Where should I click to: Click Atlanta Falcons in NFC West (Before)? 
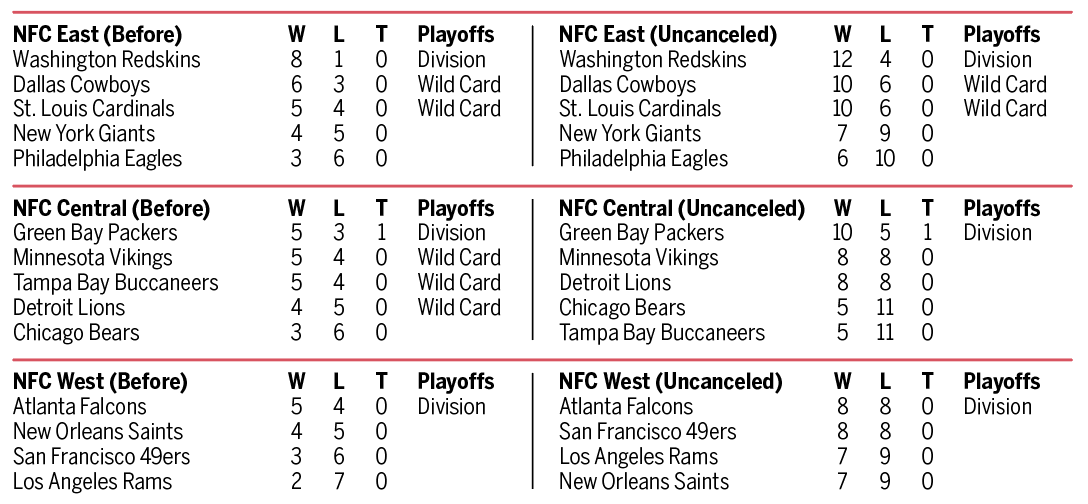[x=79, y=407]
